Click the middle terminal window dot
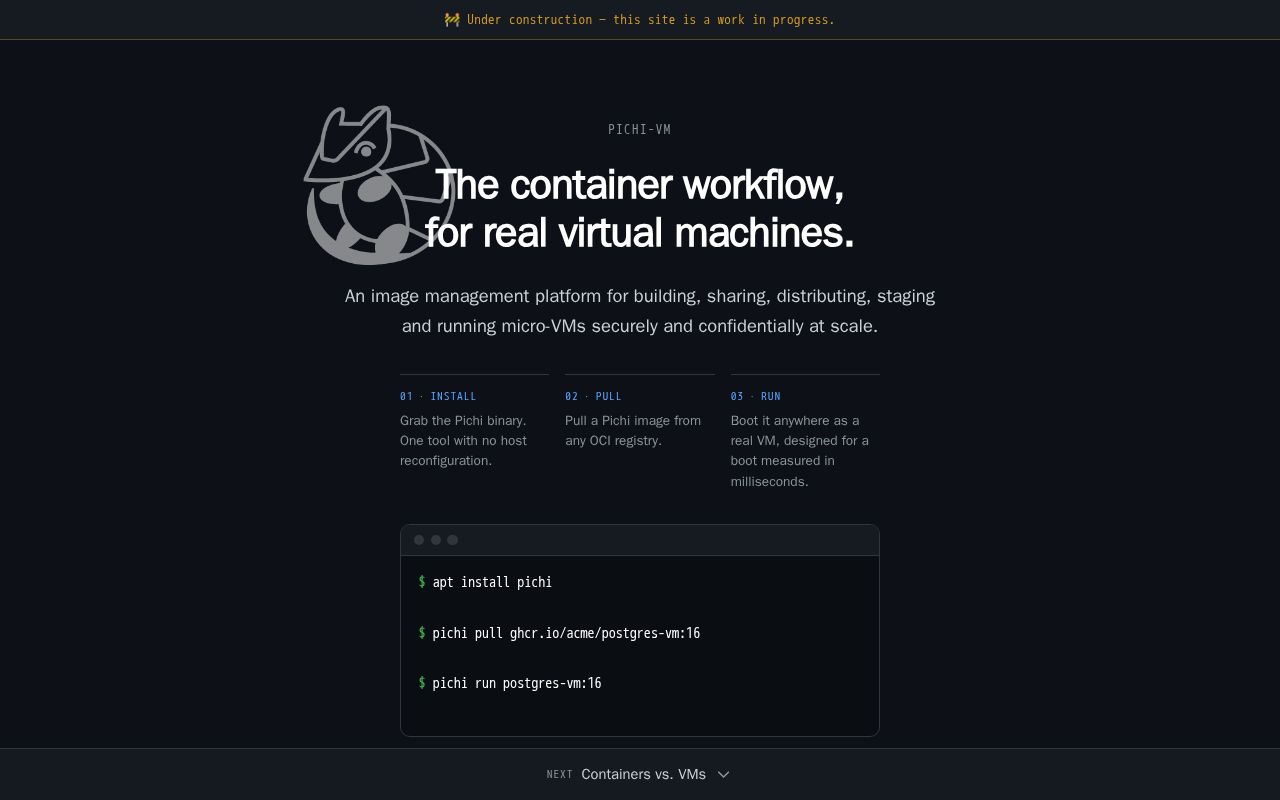 pos(436,540)
